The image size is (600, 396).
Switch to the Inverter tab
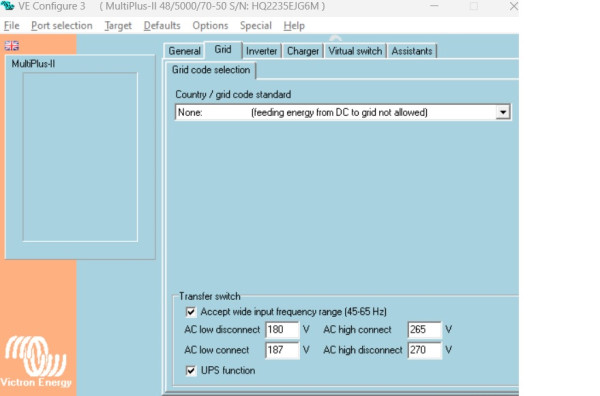click(261, 51)
